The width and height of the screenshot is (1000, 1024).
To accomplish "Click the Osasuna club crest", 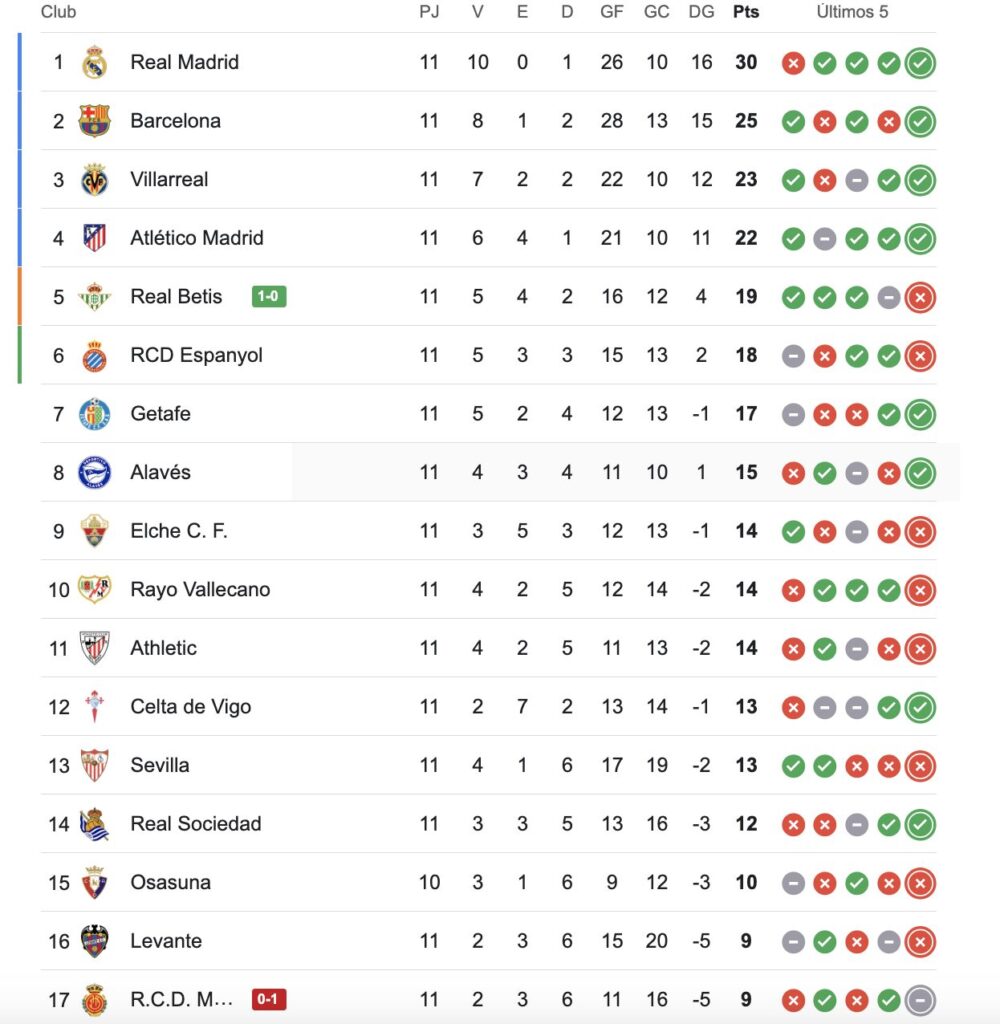I will 94,883.
